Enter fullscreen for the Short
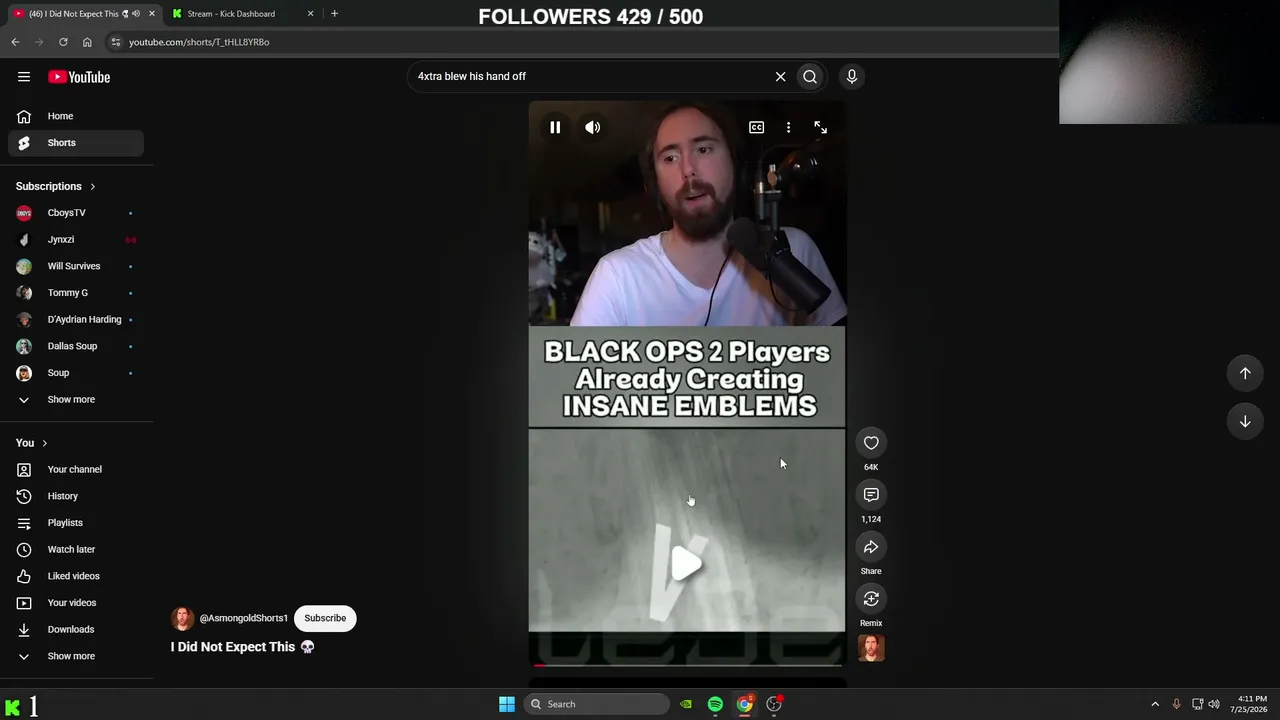 pyautogui.click(x=820, y=127)
